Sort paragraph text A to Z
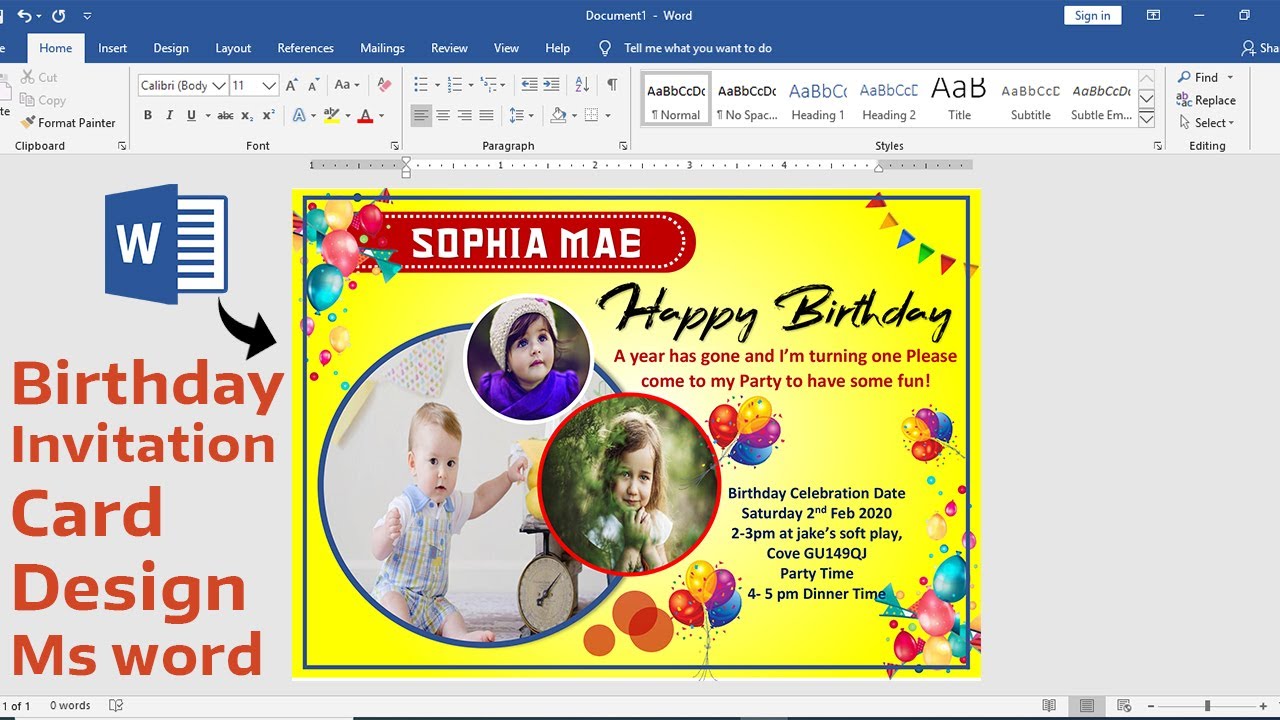Screen dimensions: 1280x720 point(581,85)
